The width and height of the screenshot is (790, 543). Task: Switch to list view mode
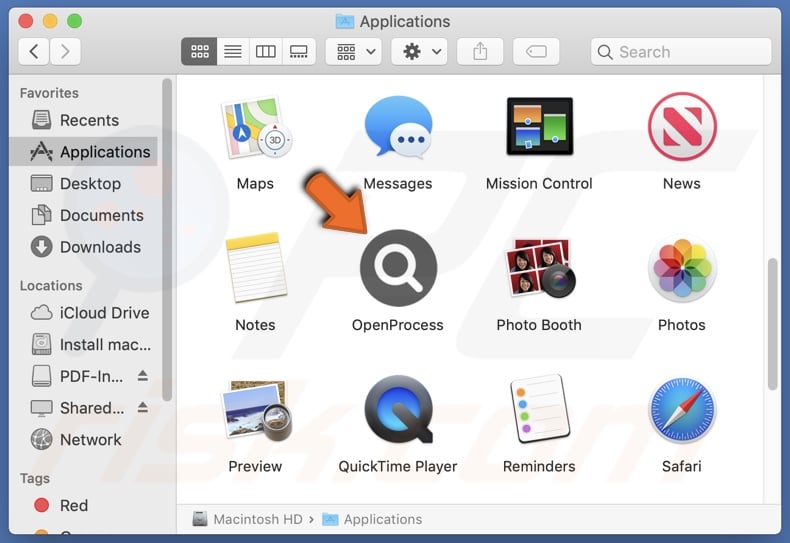pyautogui.click(x=233, y=51)
